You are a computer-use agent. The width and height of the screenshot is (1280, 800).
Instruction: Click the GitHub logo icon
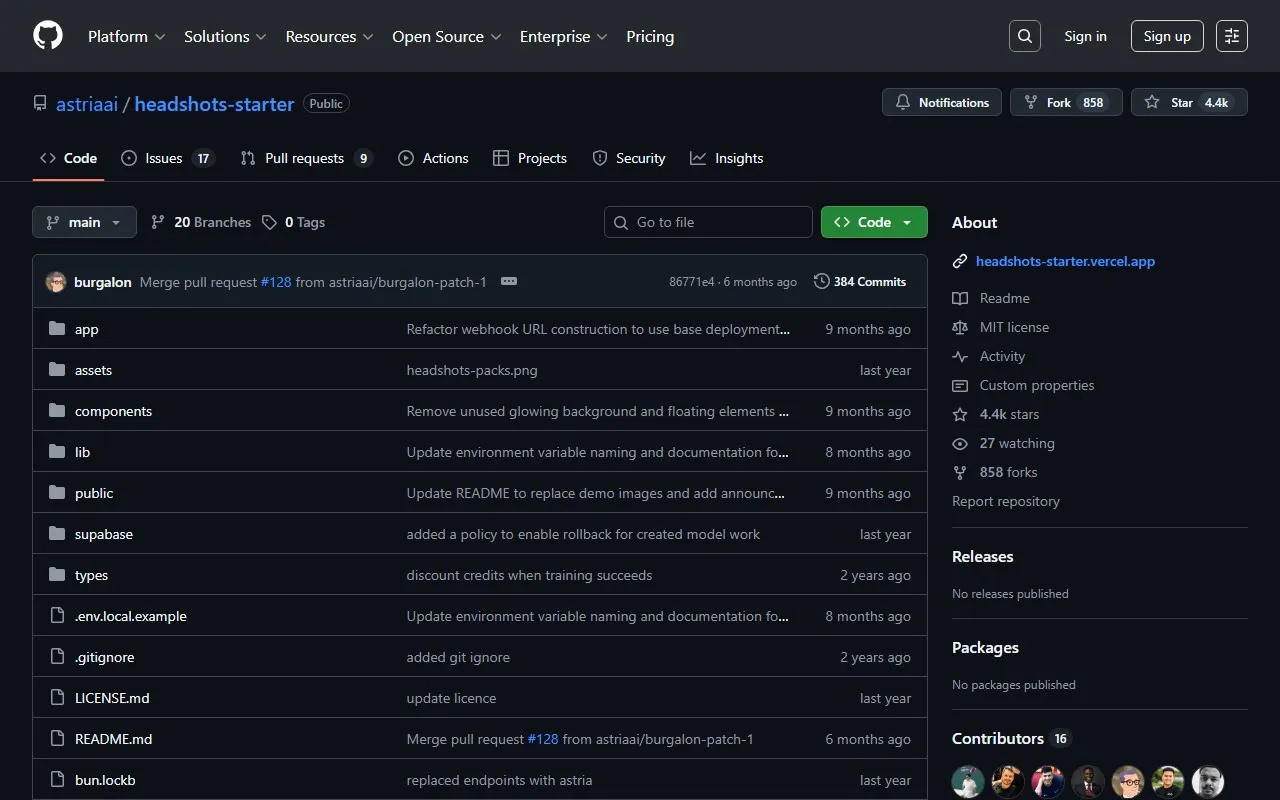click(x=48, y=36)
